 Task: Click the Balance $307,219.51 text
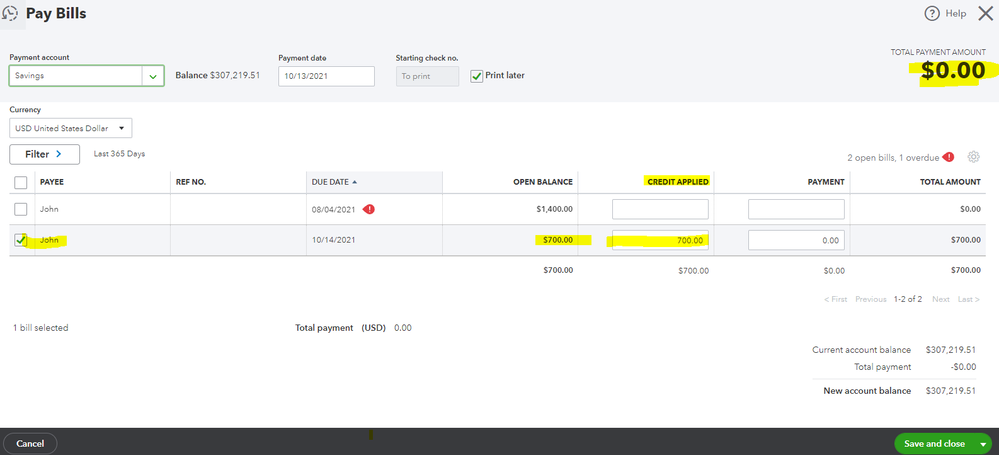pyautogui.click(x=217, y=75)
